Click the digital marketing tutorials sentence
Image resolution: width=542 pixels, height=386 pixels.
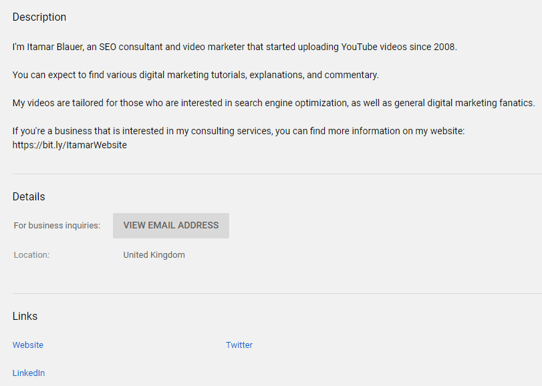tap(196, 75)
